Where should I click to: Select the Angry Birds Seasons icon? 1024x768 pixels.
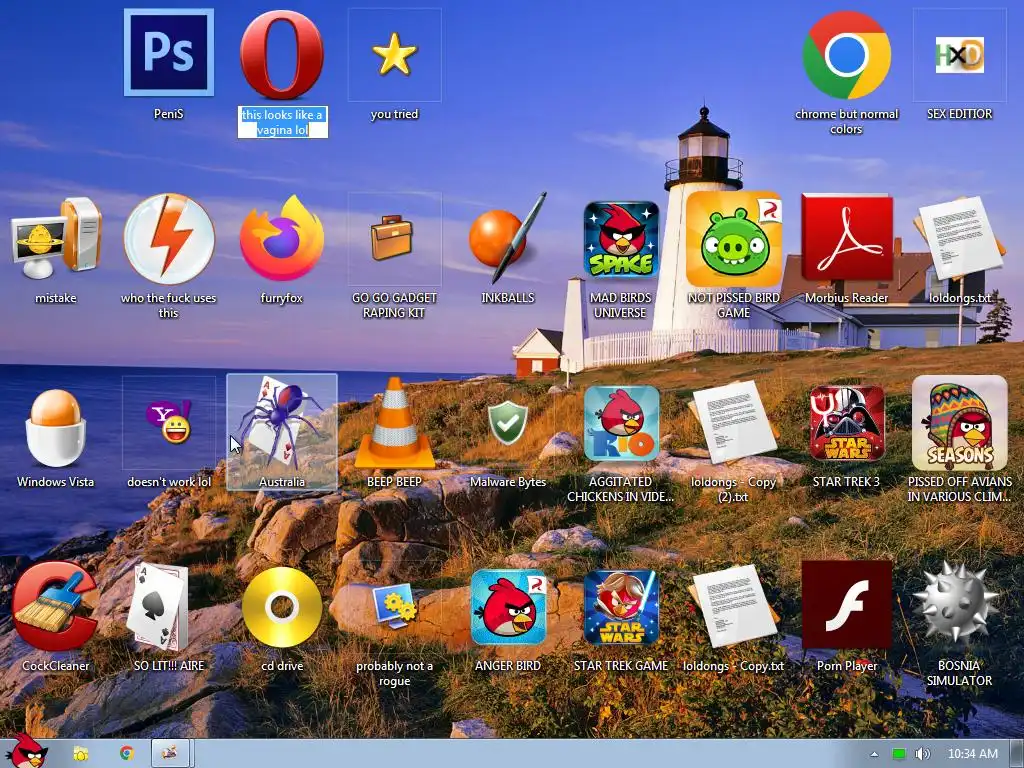959,423
